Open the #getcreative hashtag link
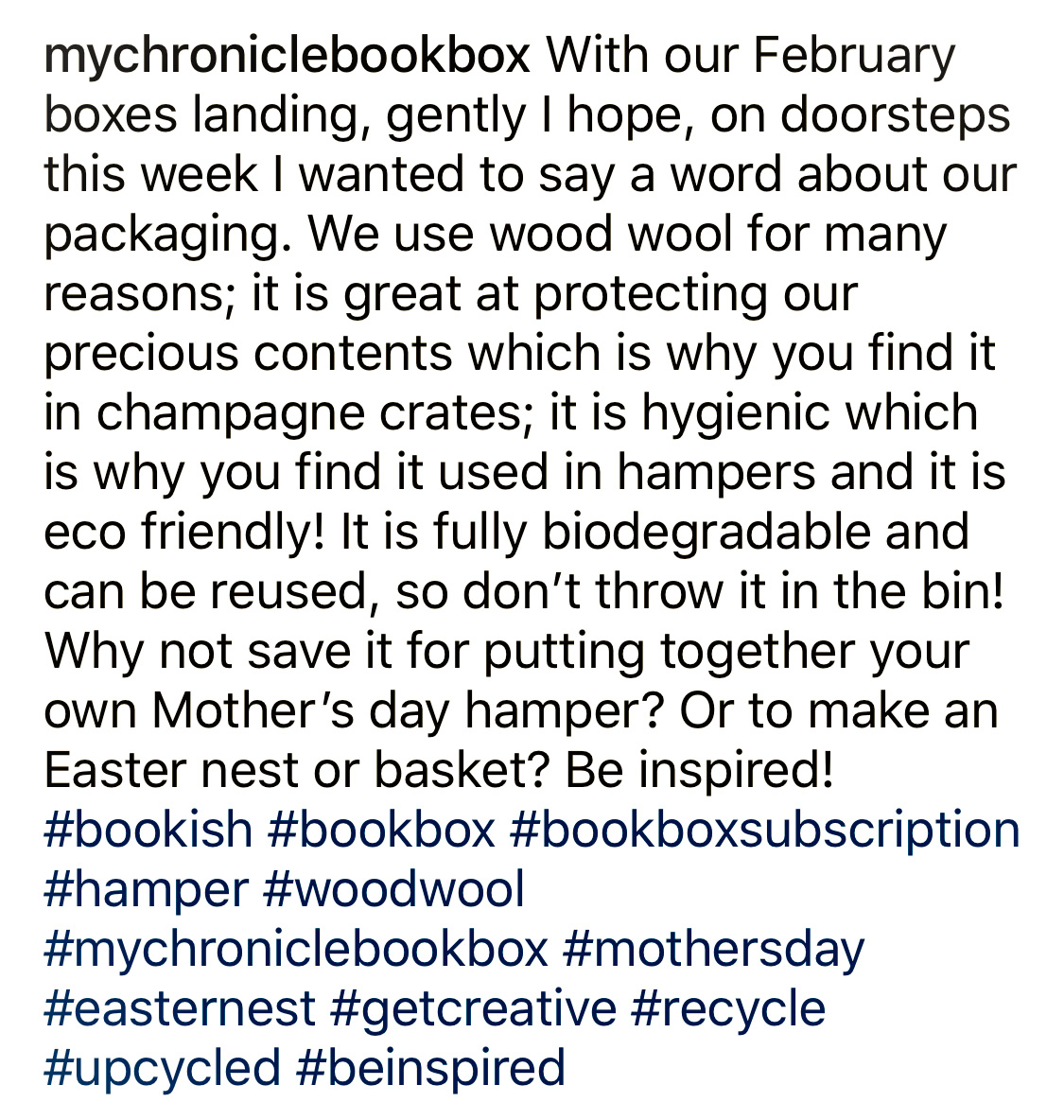Screen dimensions: 1064x1120 coord(473,1008)
